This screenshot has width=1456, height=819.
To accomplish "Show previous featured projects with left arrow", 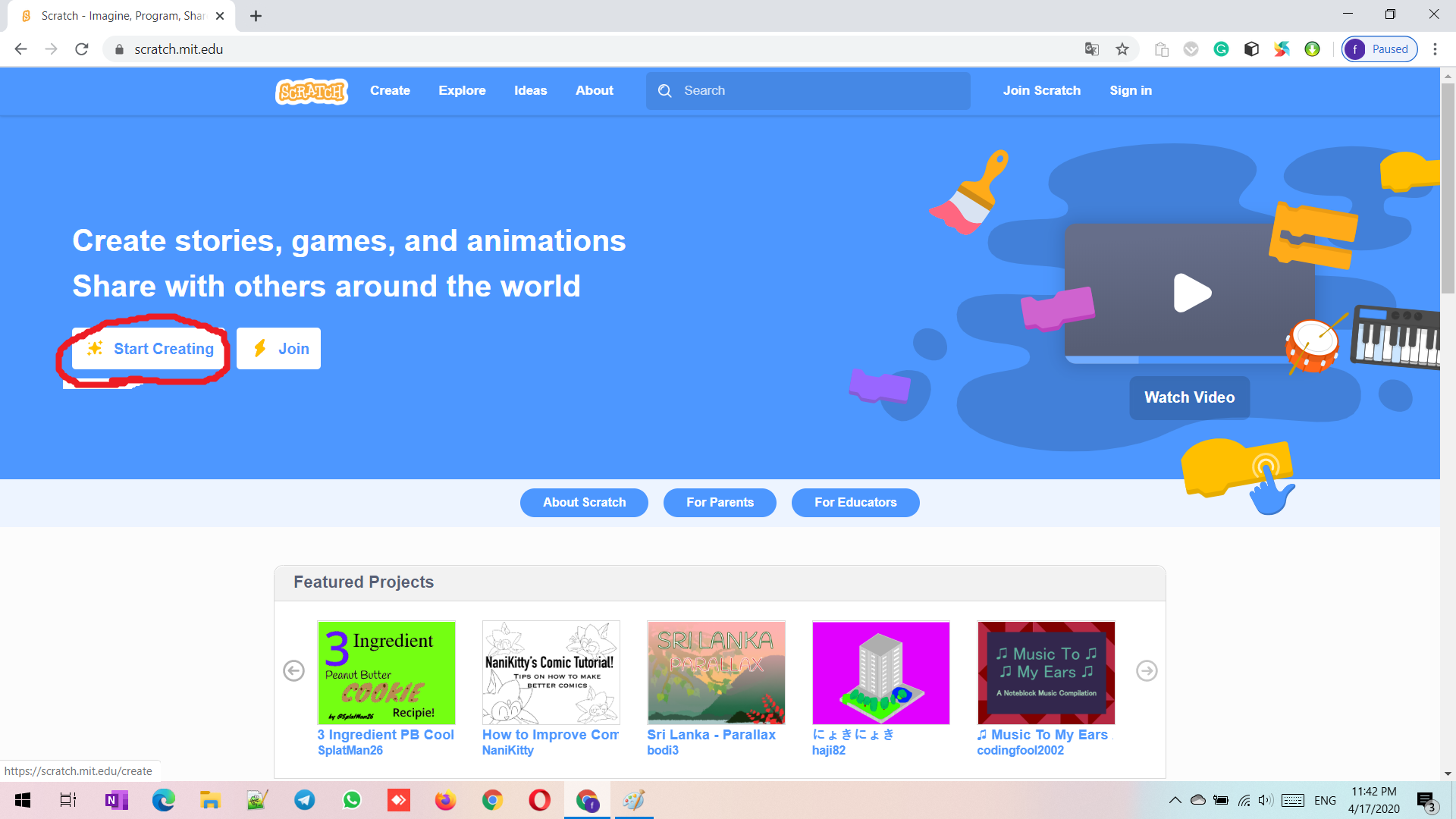I will 293,671.
